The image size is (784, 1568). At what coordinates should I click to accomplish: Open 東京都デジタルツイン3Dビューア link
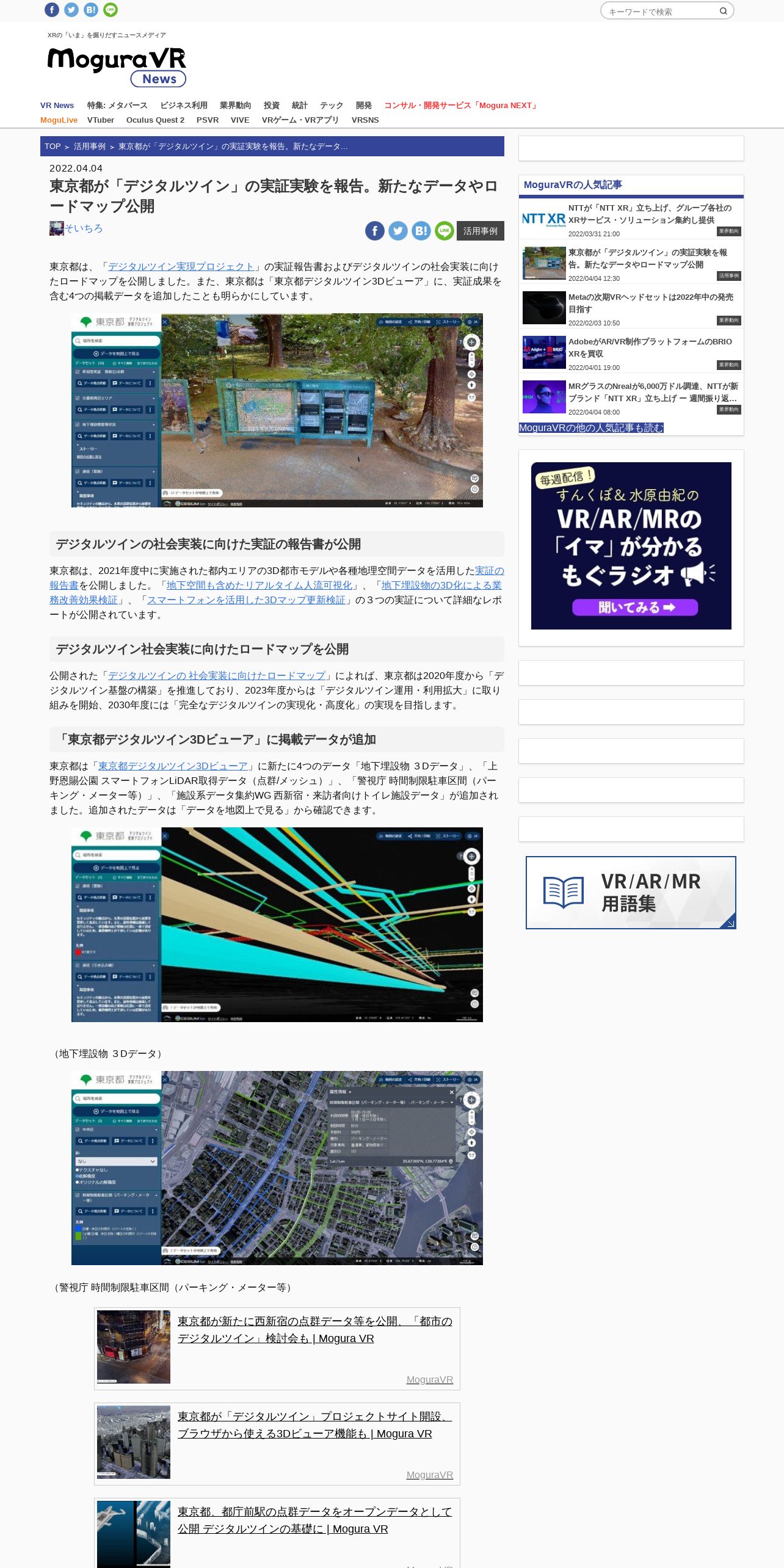173,766
